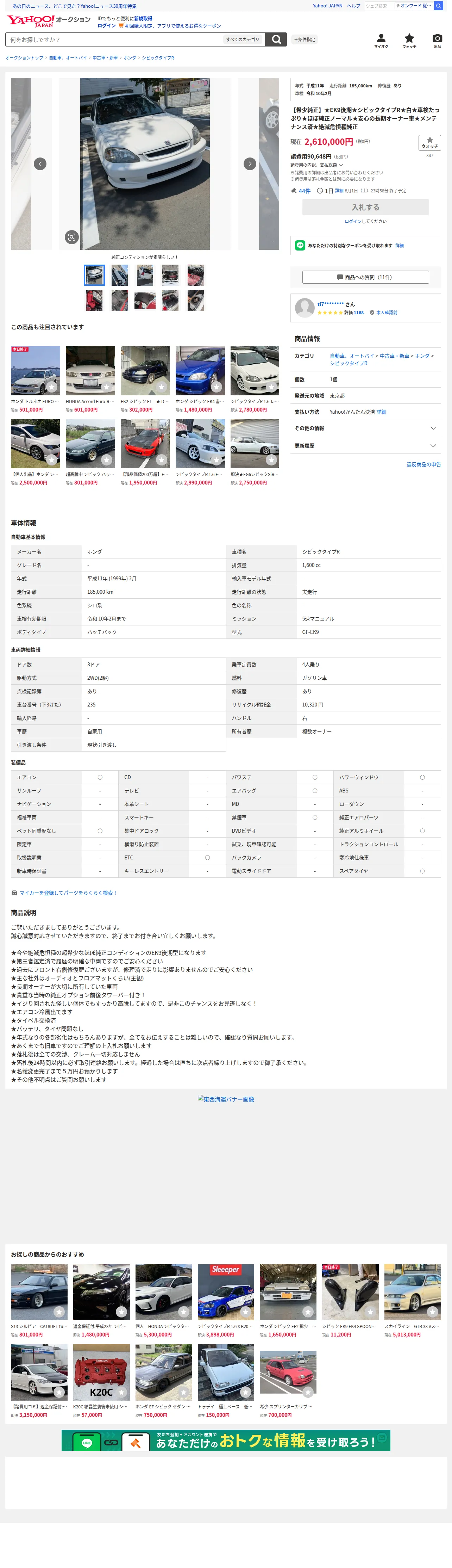The width and height of the screenshot is (452, 1568).
Task: Click the shield icon next to 本人確認前
Action: [372, 313]
